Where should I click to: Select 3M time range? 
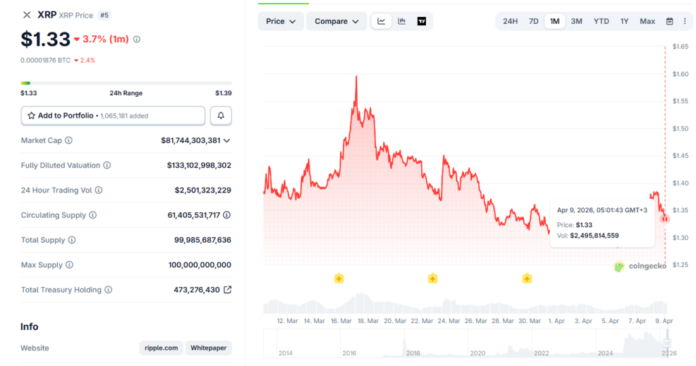coord(577,21)
